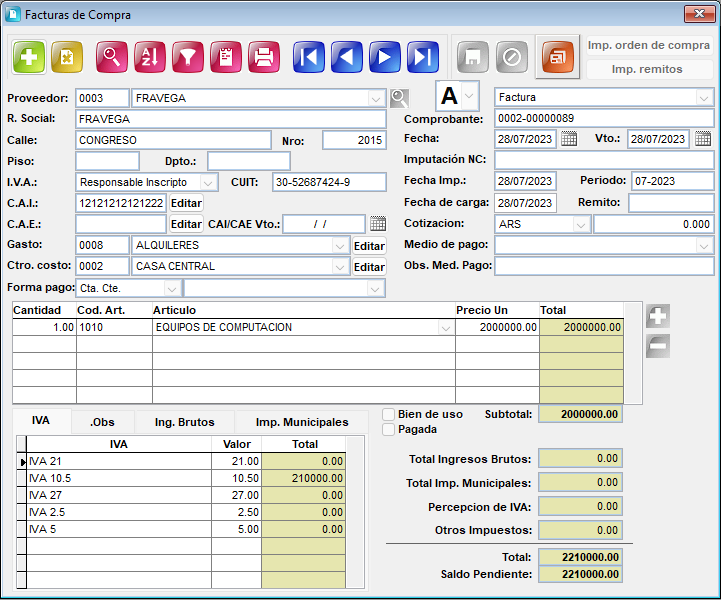Click the Precio Un 2000000.00 cell
721x600 pixels.
pos(498,327)
